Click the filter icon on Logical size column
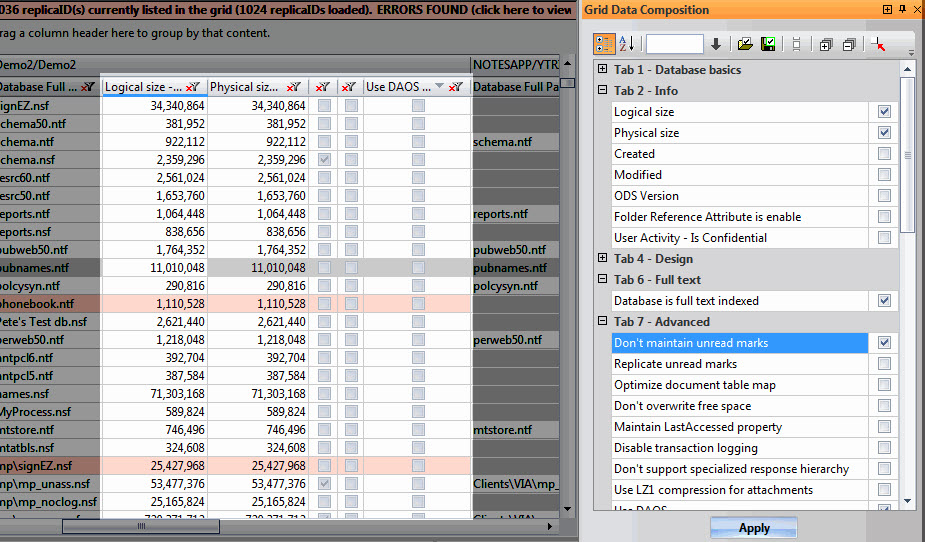Screen dimensions: 925x542 click(x=193, y=87)
